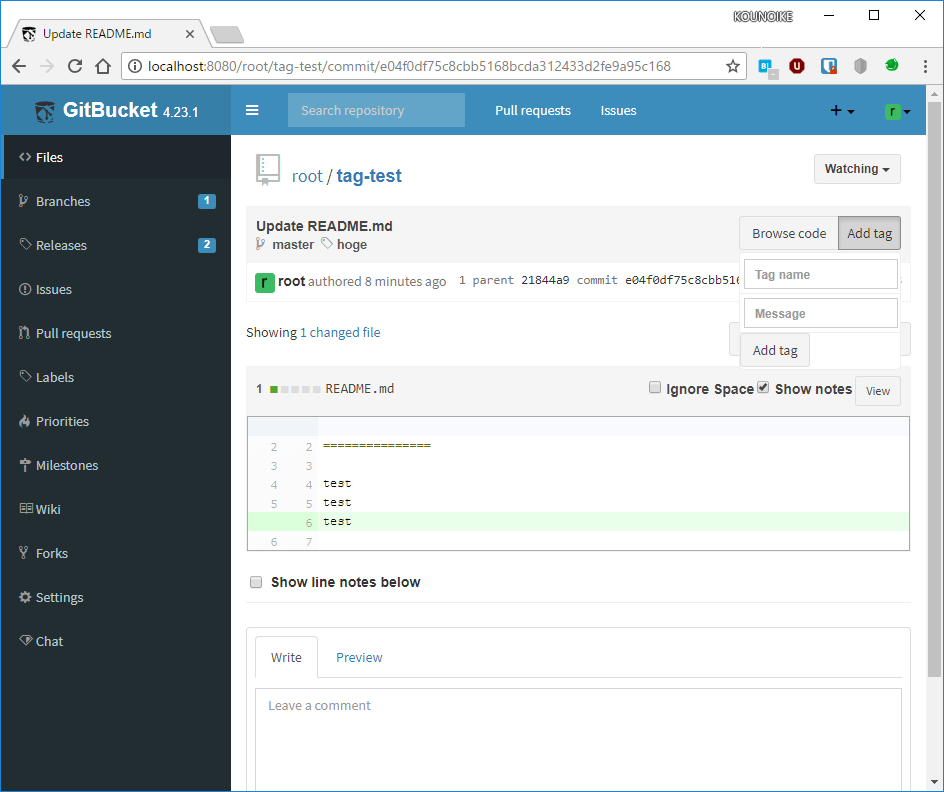This screenshot has height=792, width=944.
Task: Click the root user avatar in commit info
Action: tap(265, 282)
